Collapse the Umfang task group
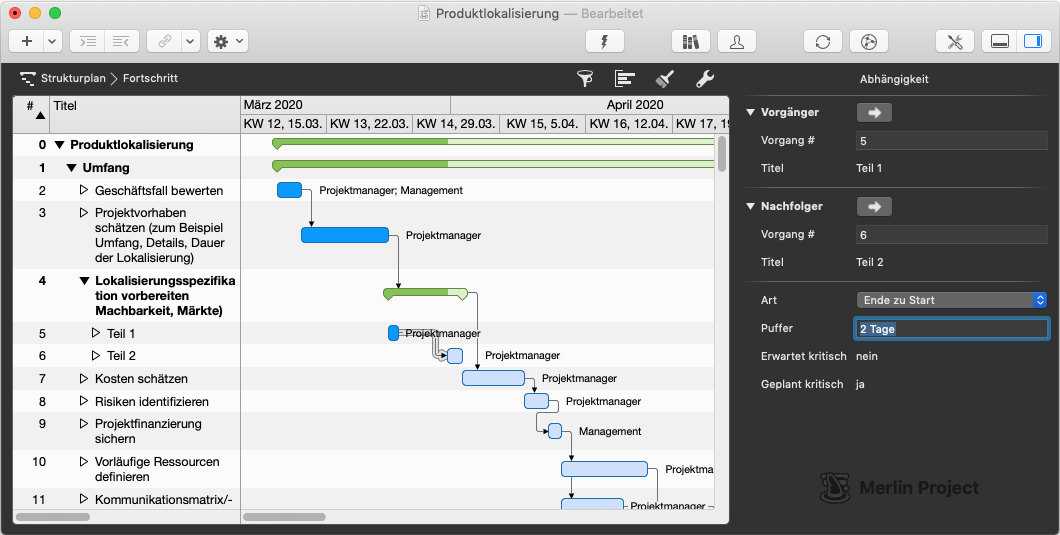The image size is (1060, 535). (x=72, y=168)
